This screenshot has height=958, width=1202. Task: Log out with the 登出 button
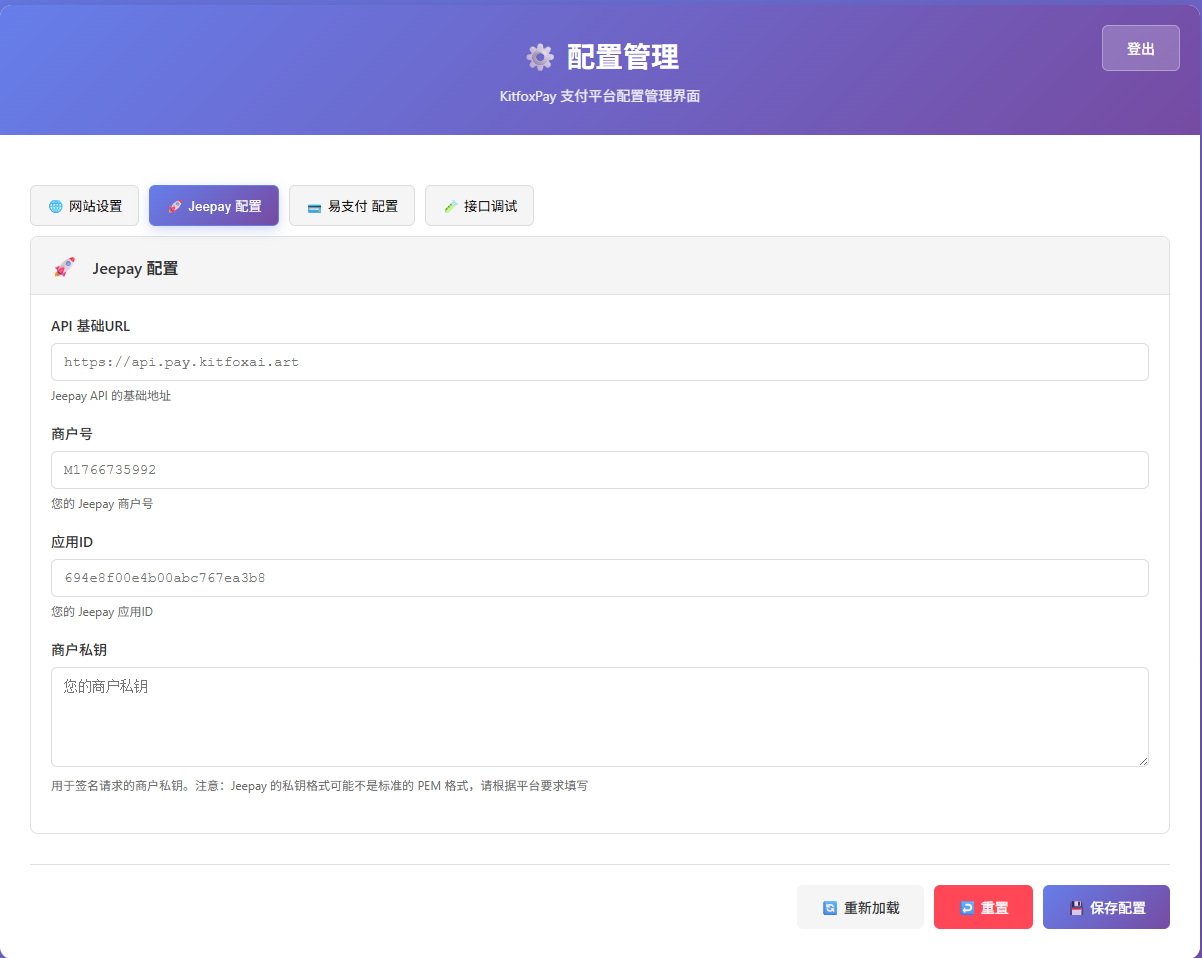tap(1141, 48)
